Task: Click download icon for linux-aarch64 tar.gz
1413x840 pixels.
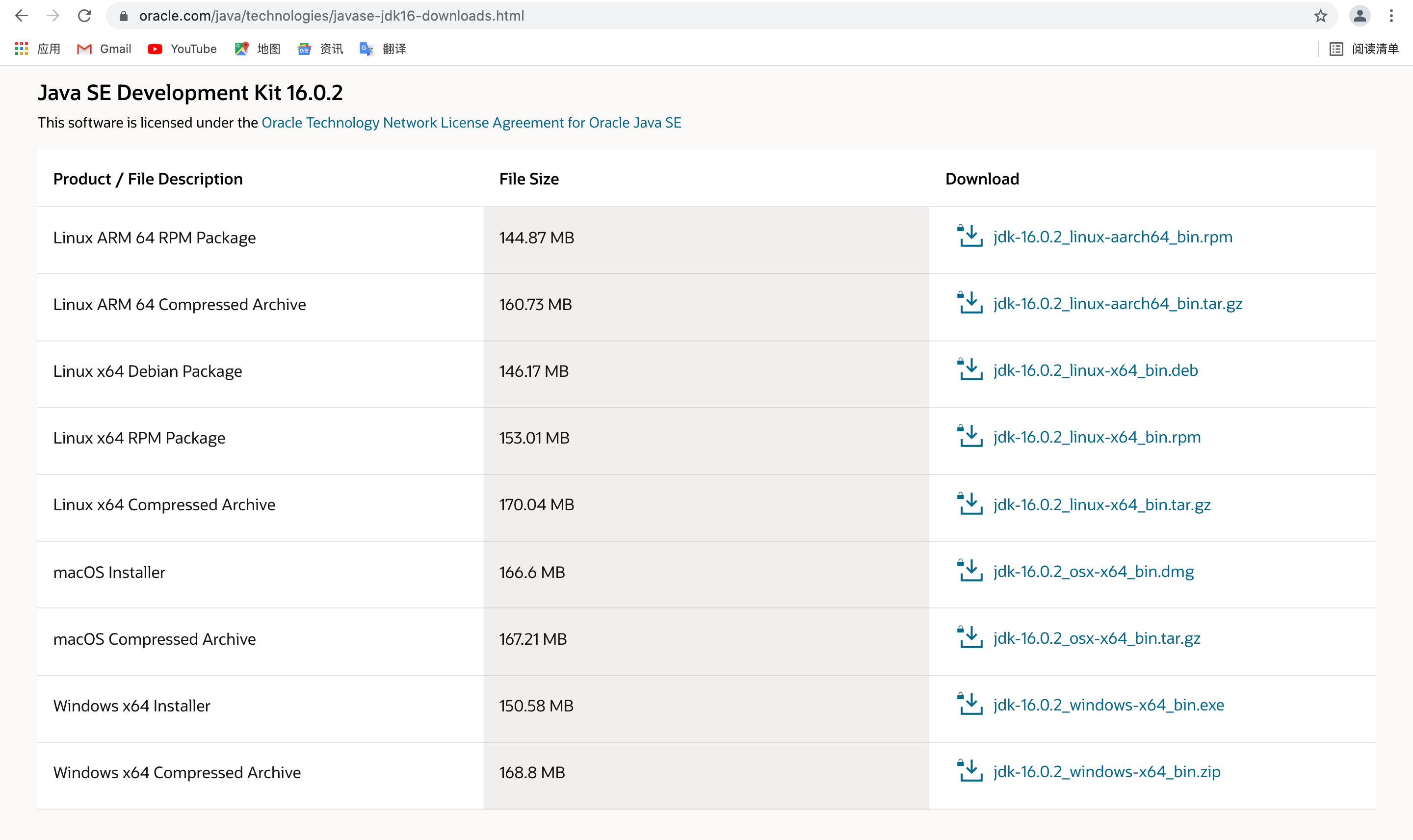Action: pos(970,303)
